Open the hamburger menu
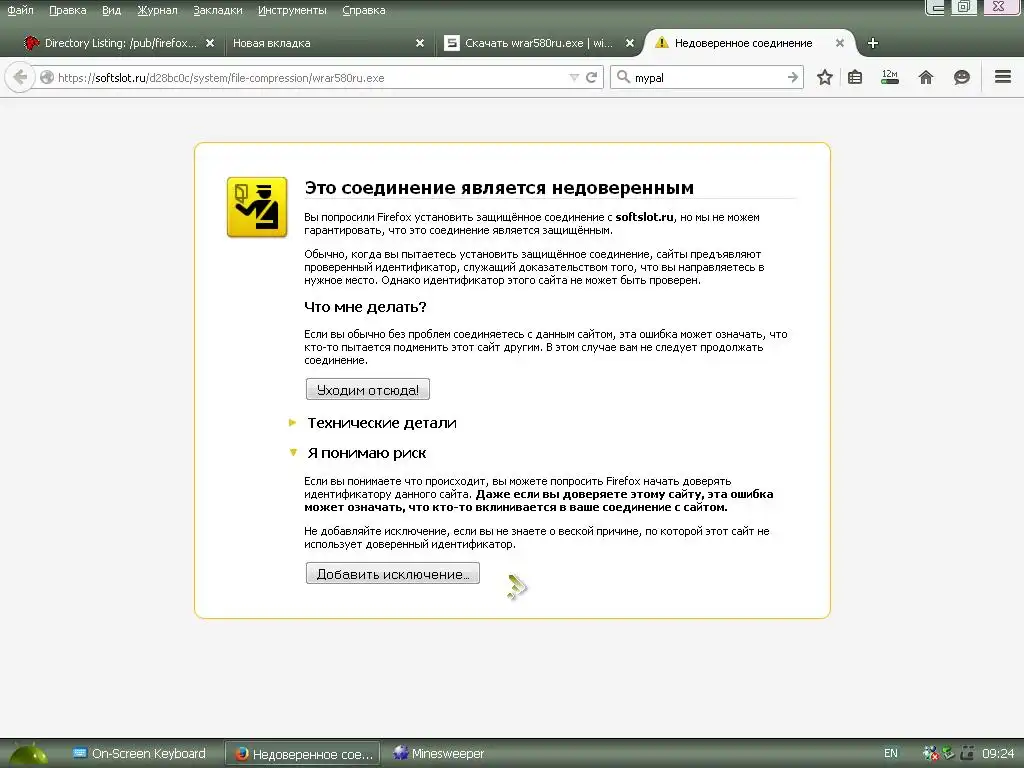This screenshot has width=1024, height=768. 1002,77
